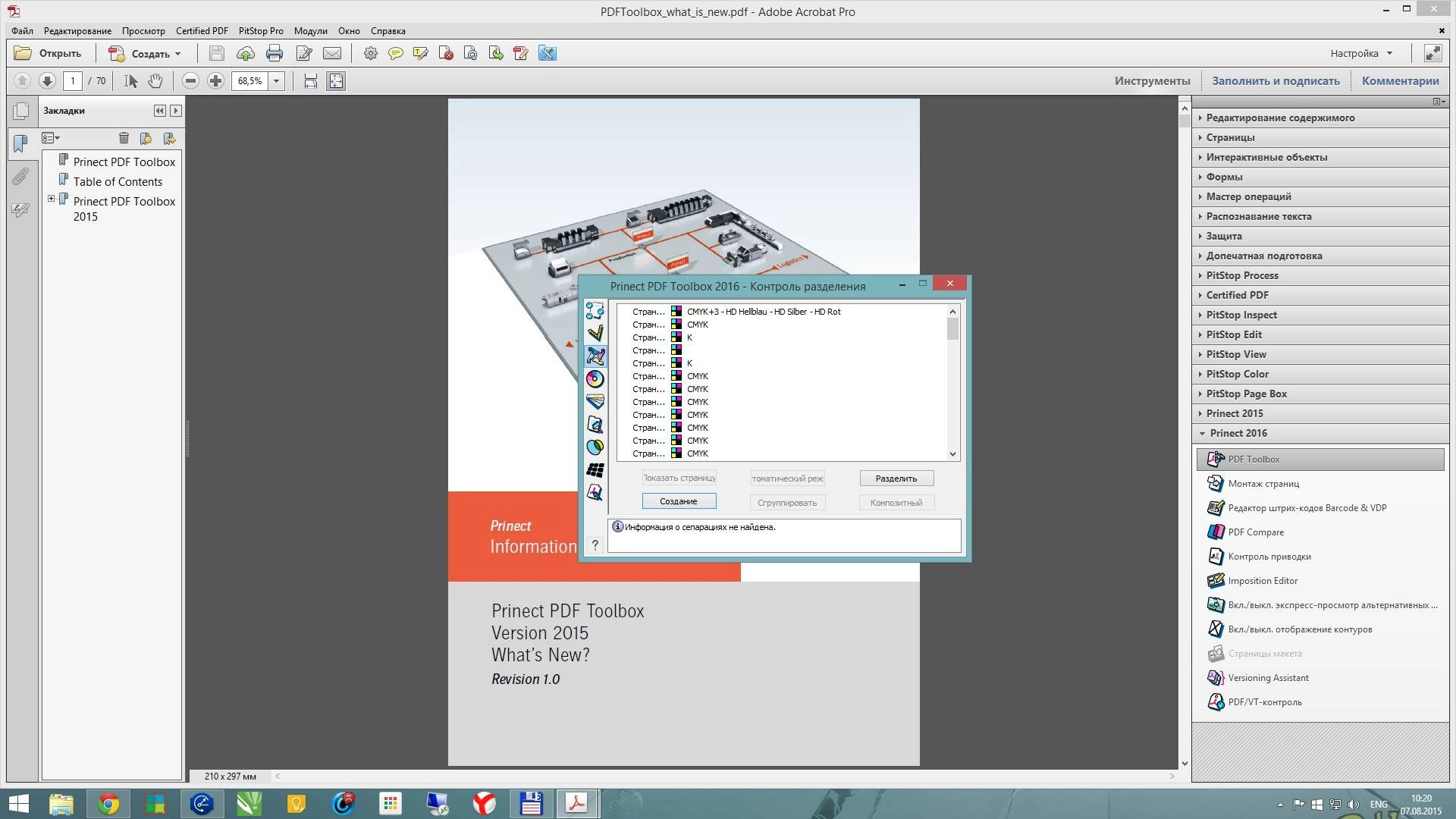Expand the Prinect PDF Toolbox 2015 bookmark
The height and width of the screenshot is (819, 1456).
coord(52,199)
